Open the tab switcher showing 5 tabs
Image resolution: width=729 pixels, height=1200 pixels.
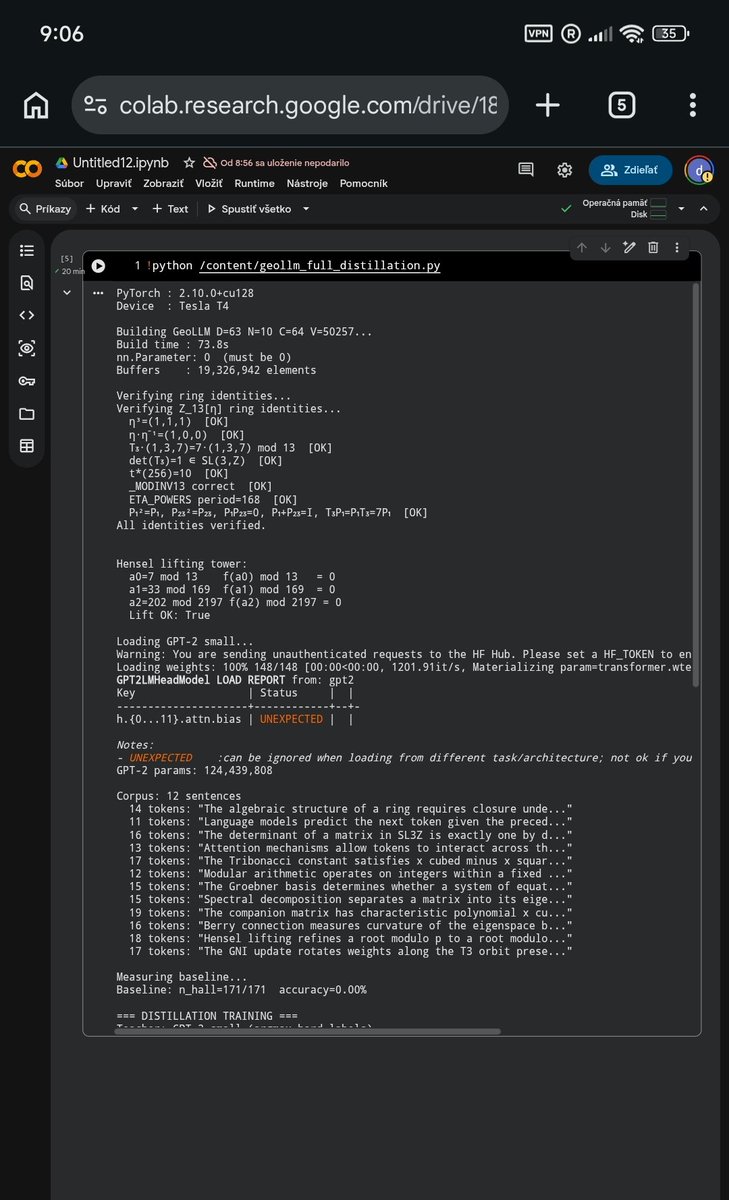click(x=622, y=105)
